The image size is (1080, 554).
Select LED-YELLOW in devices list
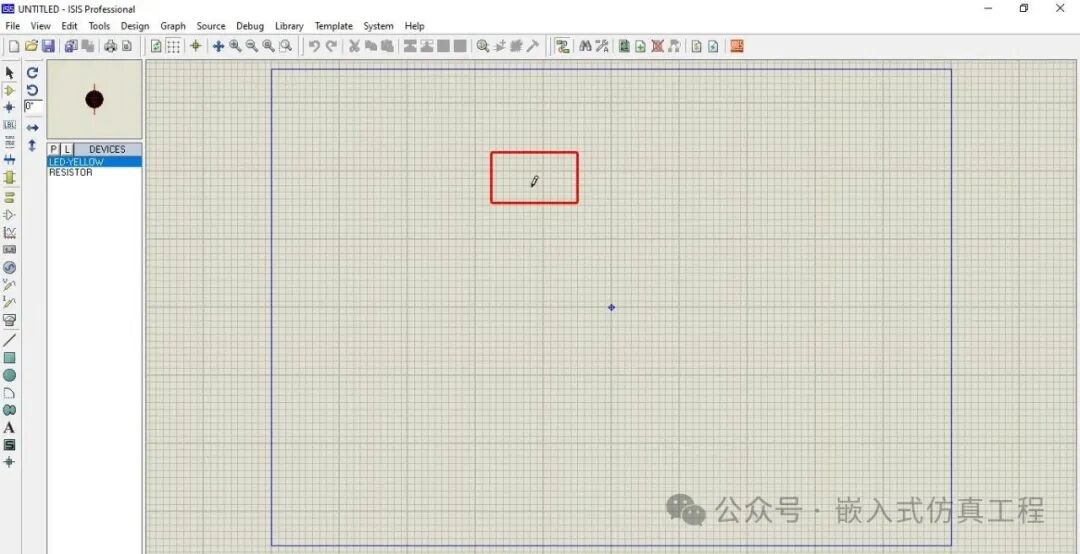pos(94,162)
